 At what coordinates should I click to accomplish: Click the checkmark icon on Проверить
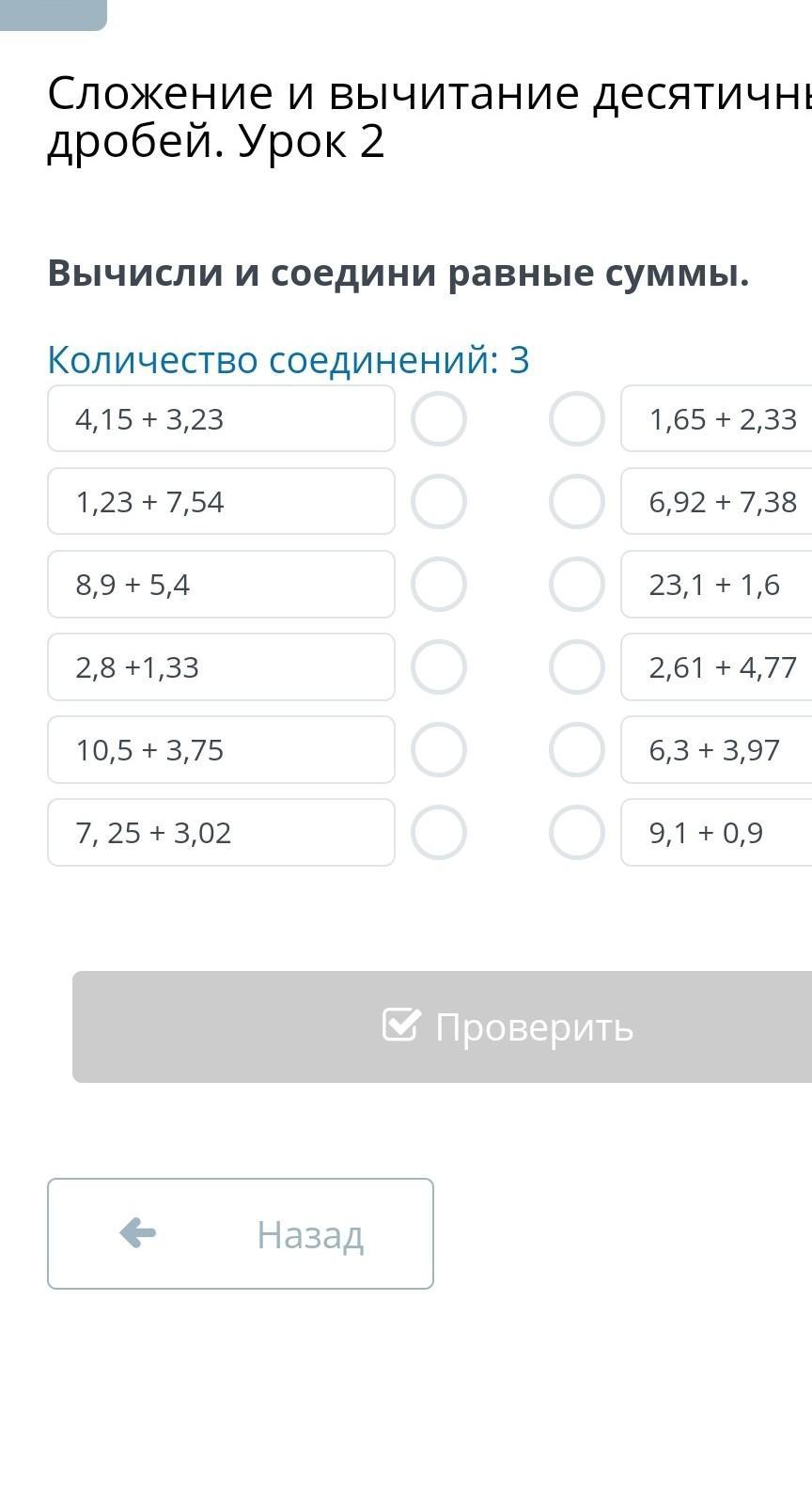[401, 1025]
